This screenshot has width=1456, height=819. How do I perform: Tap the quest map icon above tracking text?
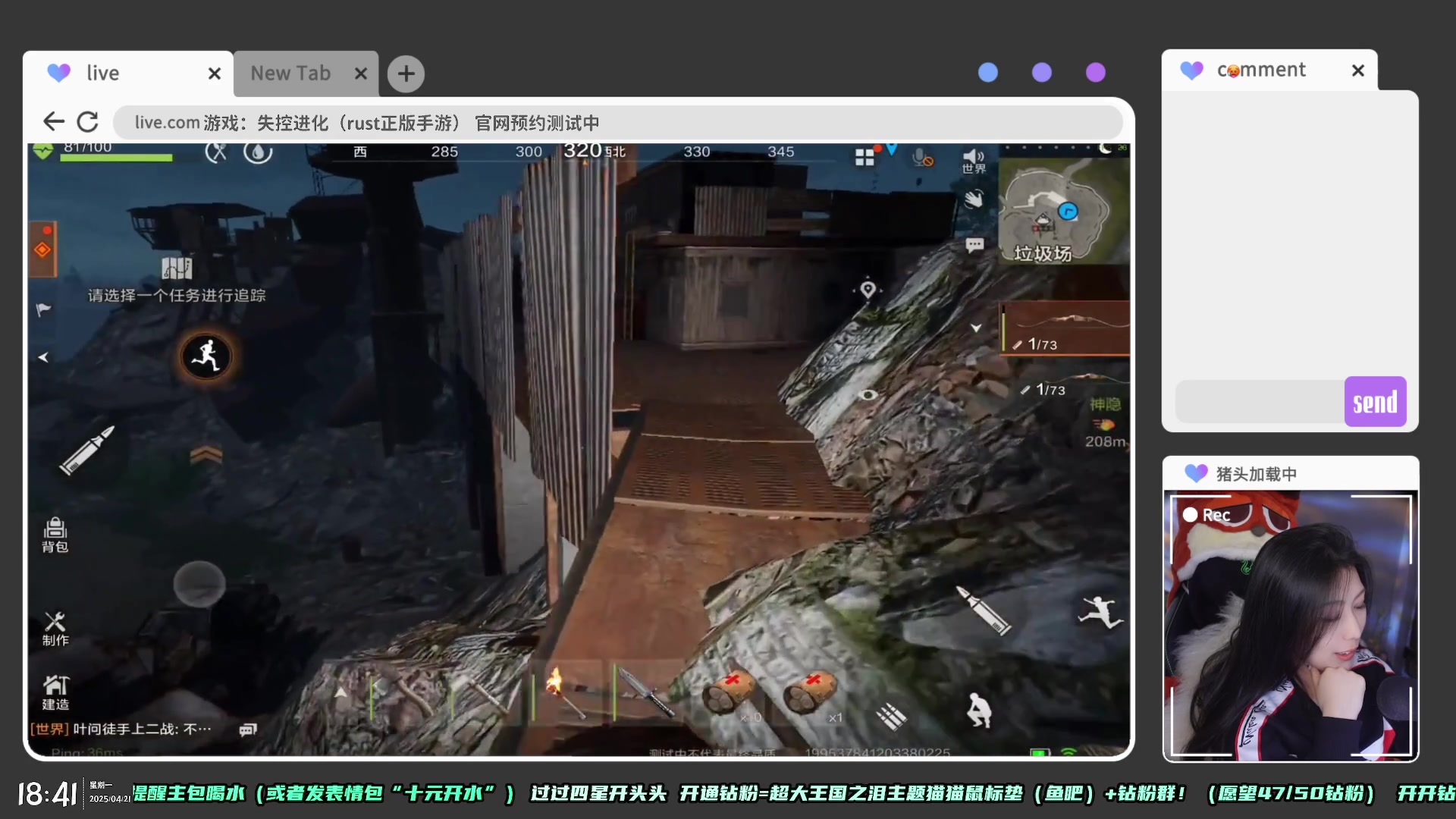click(177, 268)
